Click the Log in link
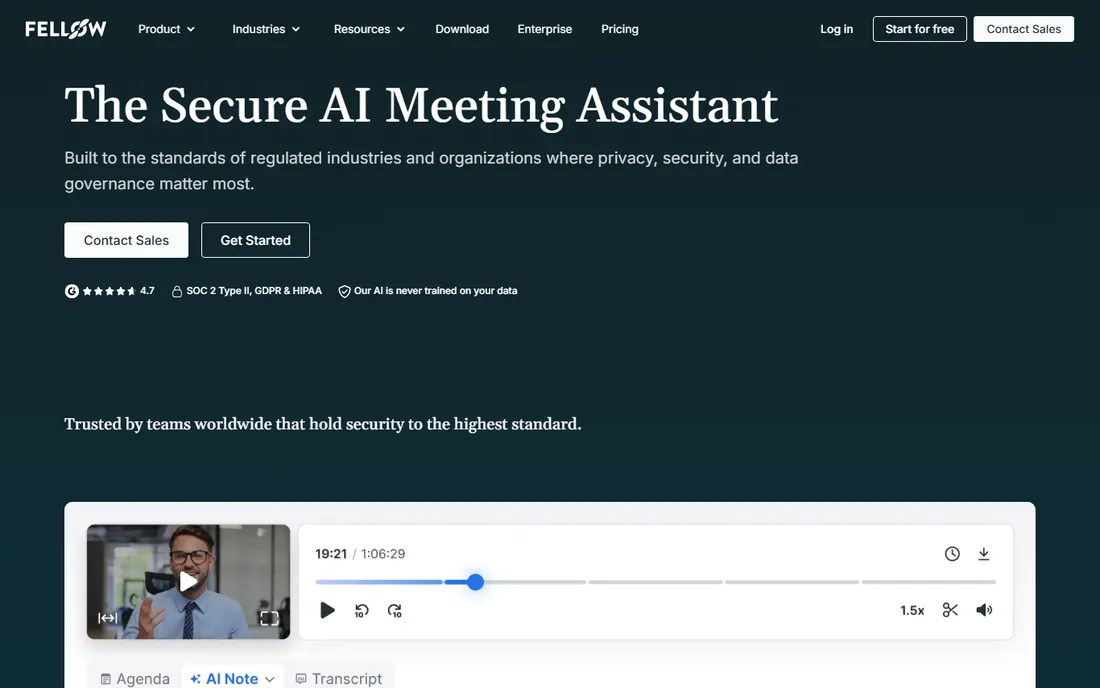This screenshot has width=1100, height=688. [836, 29]
